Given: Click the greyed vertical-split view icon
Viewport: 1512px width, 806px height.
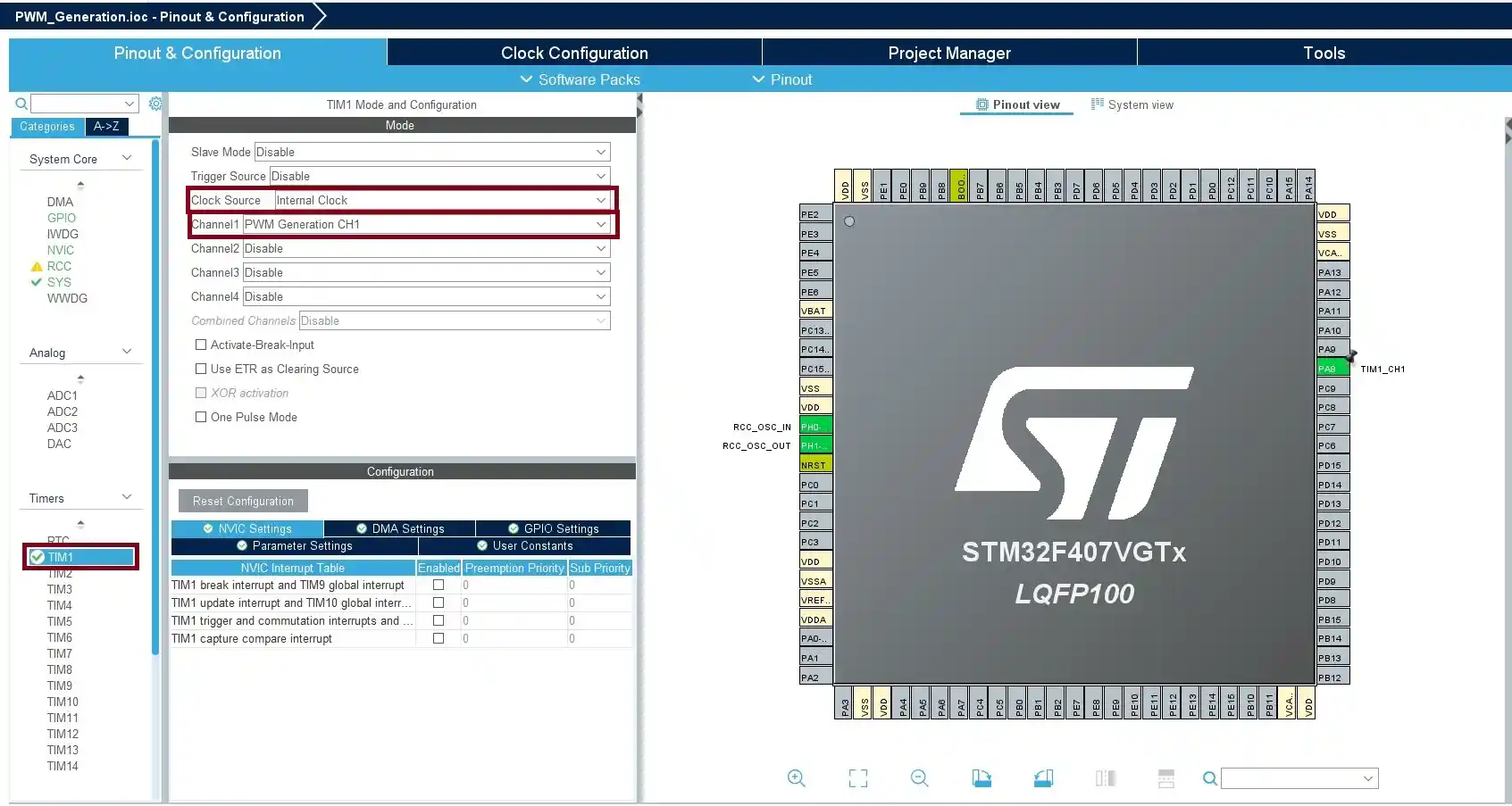Looking at the screenshot, I should [1106, 778].
